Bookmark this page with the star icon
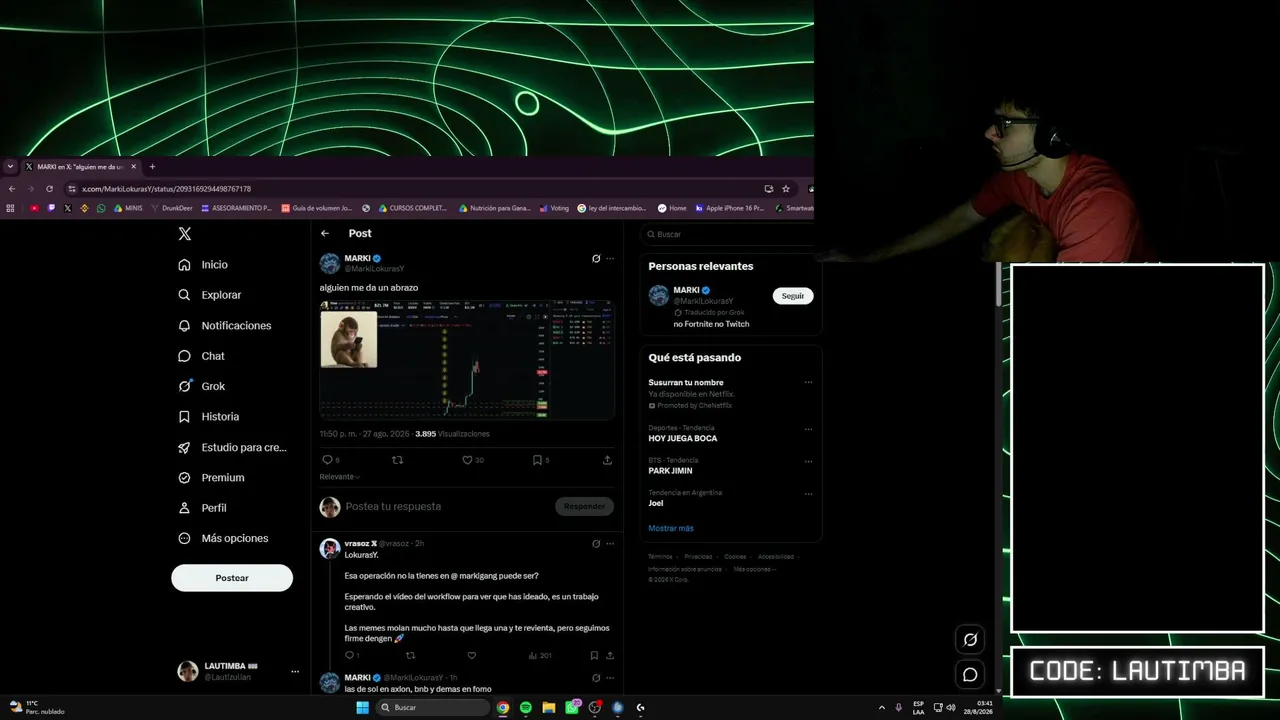The image size is (1280, 720). point(786,189)
